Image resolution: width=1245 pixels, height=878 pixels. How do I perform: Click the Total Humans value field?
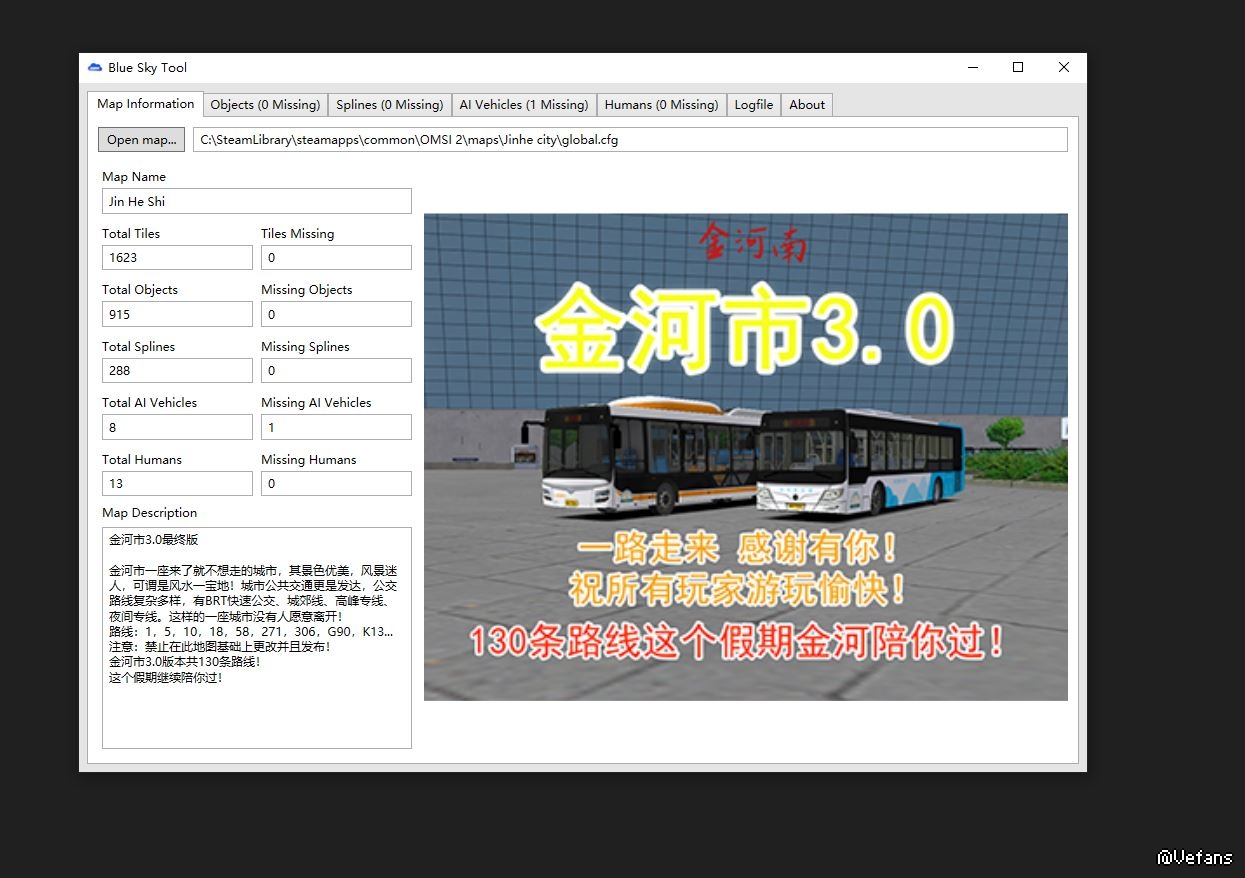[x=177, y=484]
